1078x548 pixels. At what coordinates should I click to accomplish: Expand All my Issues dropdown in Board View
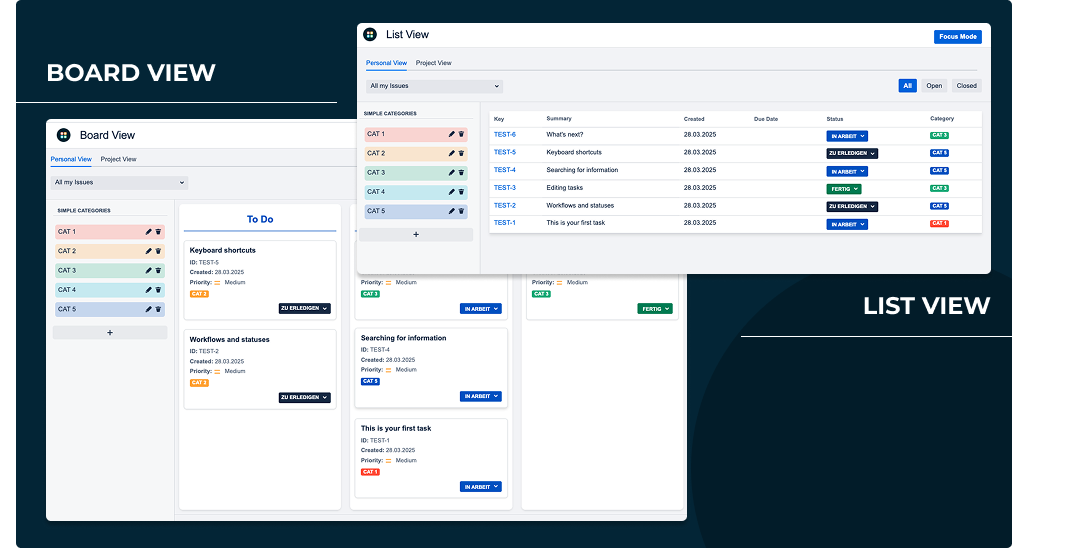[120, 182]
